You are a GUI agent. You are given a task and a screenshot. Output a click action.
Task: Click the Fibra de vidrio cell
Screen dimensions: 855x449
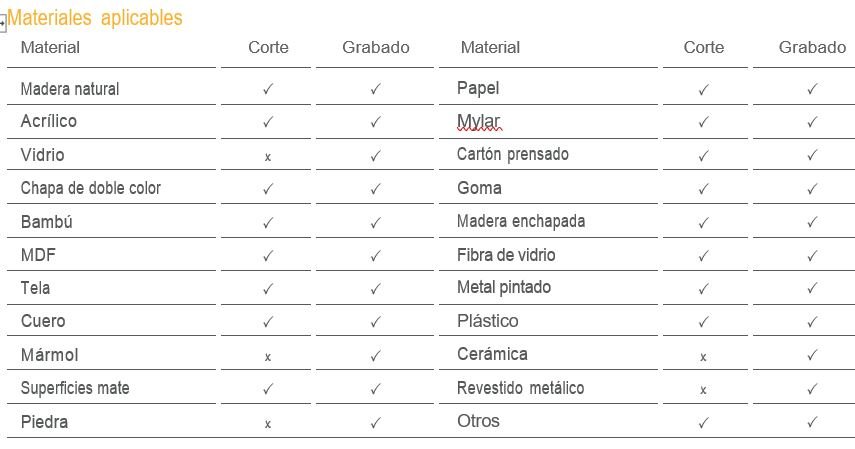click(x=506, y=255)
